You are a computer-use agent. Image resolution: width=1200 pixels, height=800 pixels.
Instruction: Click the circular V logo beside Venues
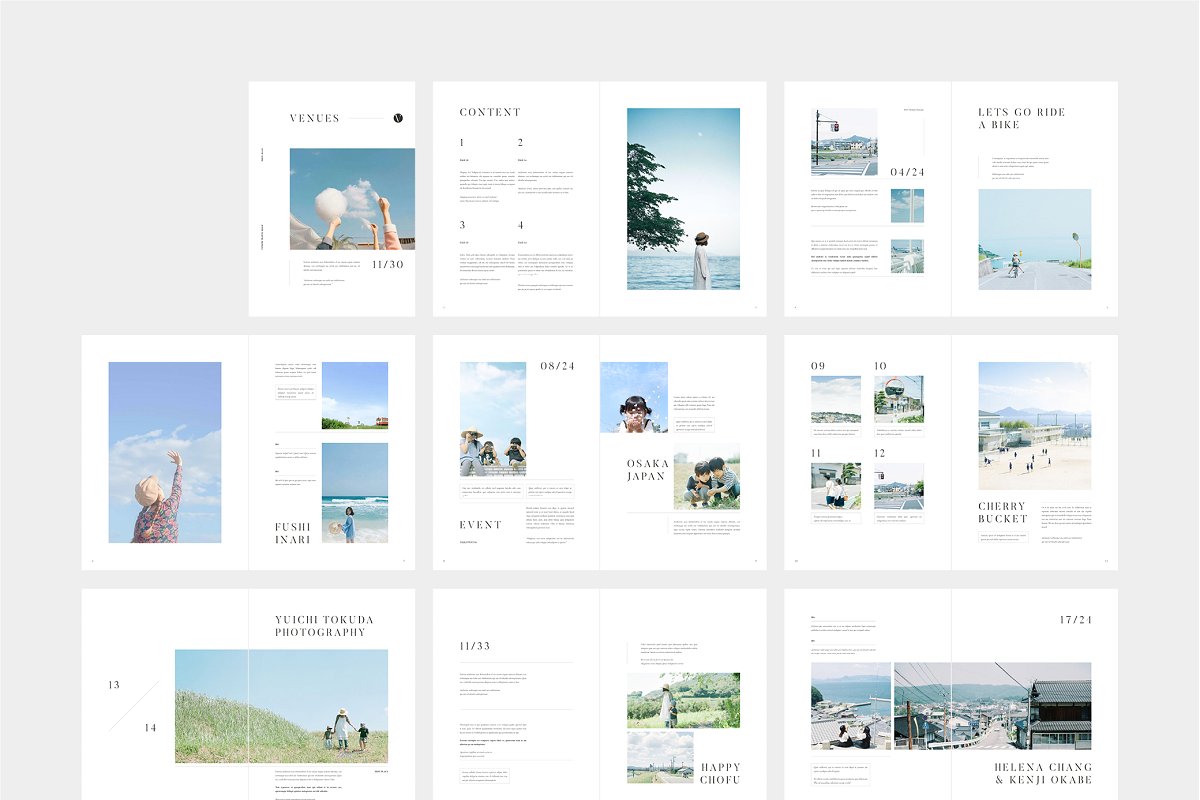click(x=398, y=118)
